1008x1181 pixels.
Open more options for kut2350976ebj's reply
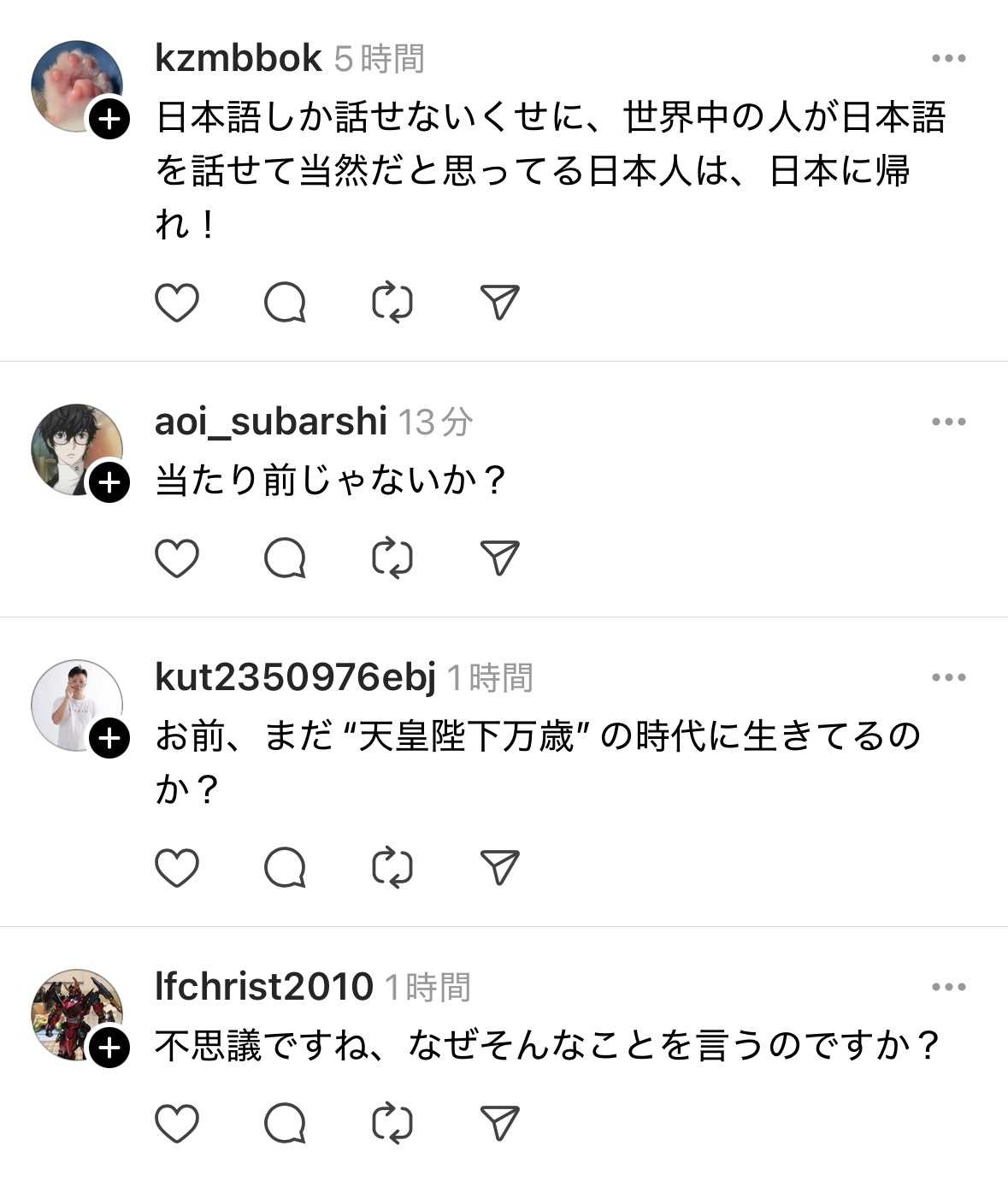948,677
